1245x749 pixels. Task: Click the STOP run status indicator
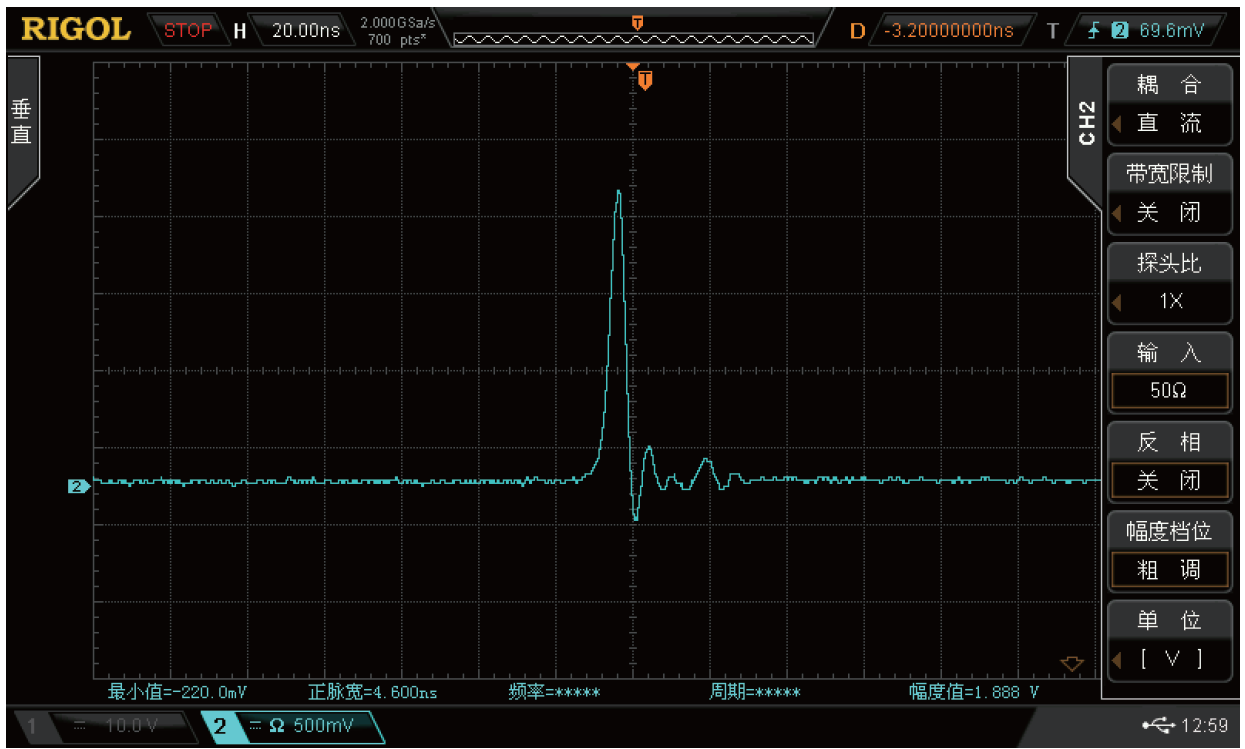(187, 30)
